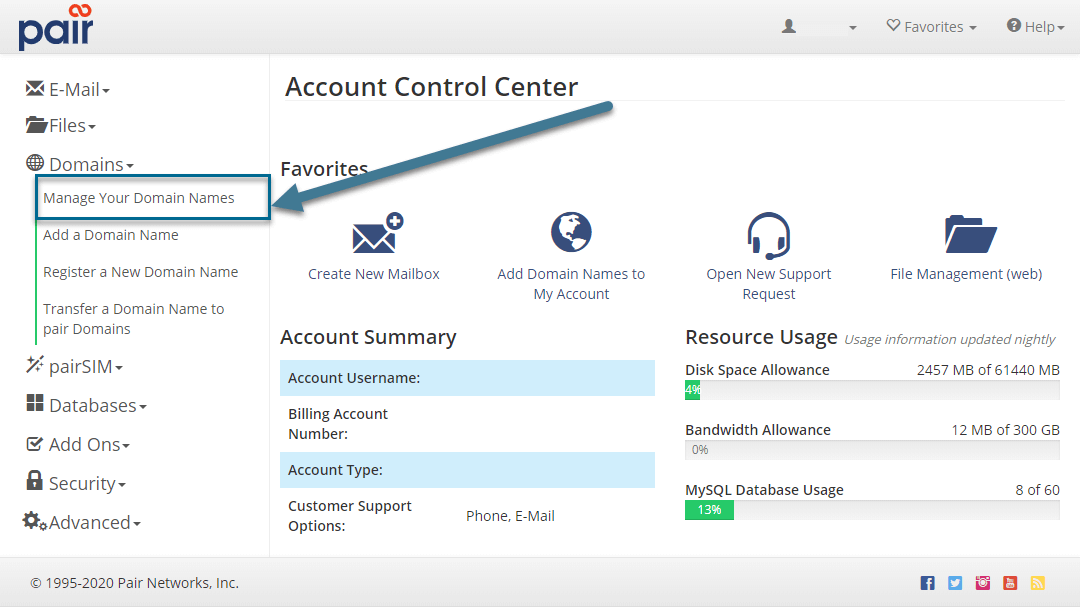Select Transfer a Domain Name to pair Domains
The width and height of the screenshot is (1080, 607).
coord(134,318)
